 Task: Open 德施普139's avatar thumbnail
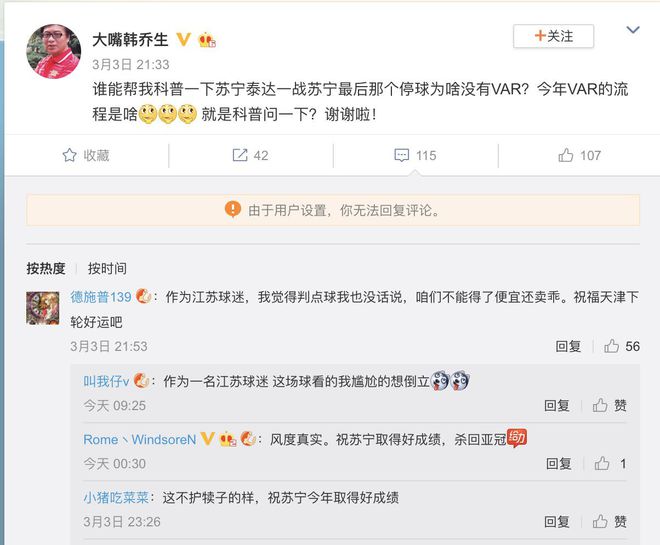click(43, 308)
